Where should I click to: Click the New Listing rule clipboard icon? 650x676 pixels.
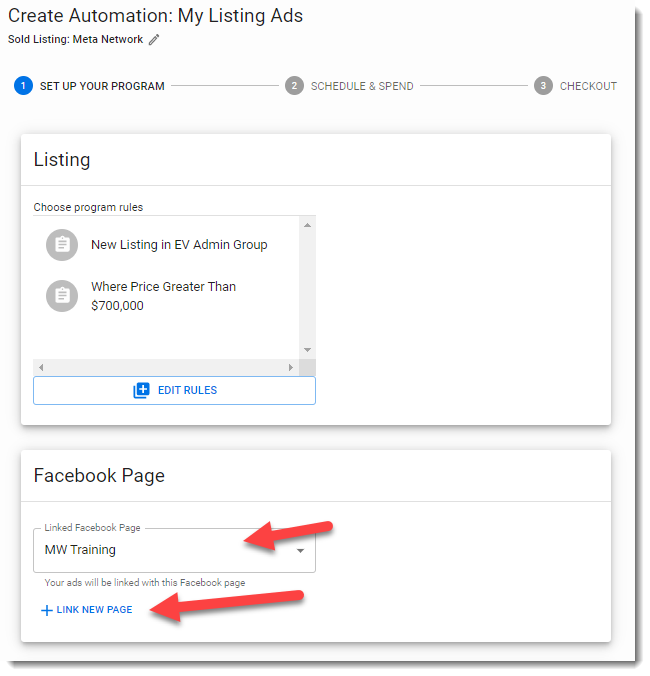(62, 245)
